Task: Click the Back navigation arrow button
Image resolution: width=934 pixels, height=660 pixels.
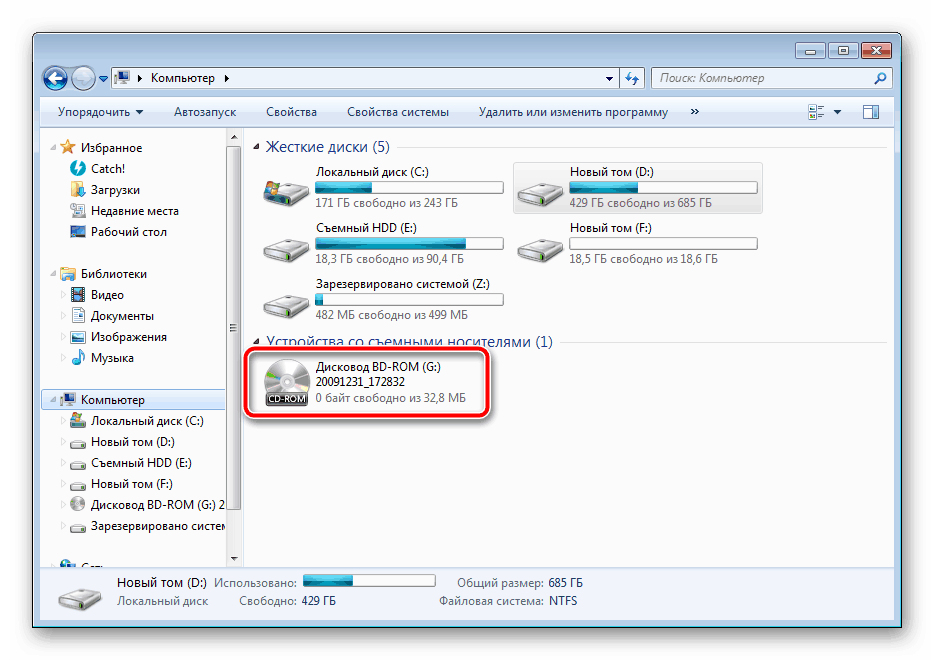Action: pyautogui.click(x=56, y=78)
